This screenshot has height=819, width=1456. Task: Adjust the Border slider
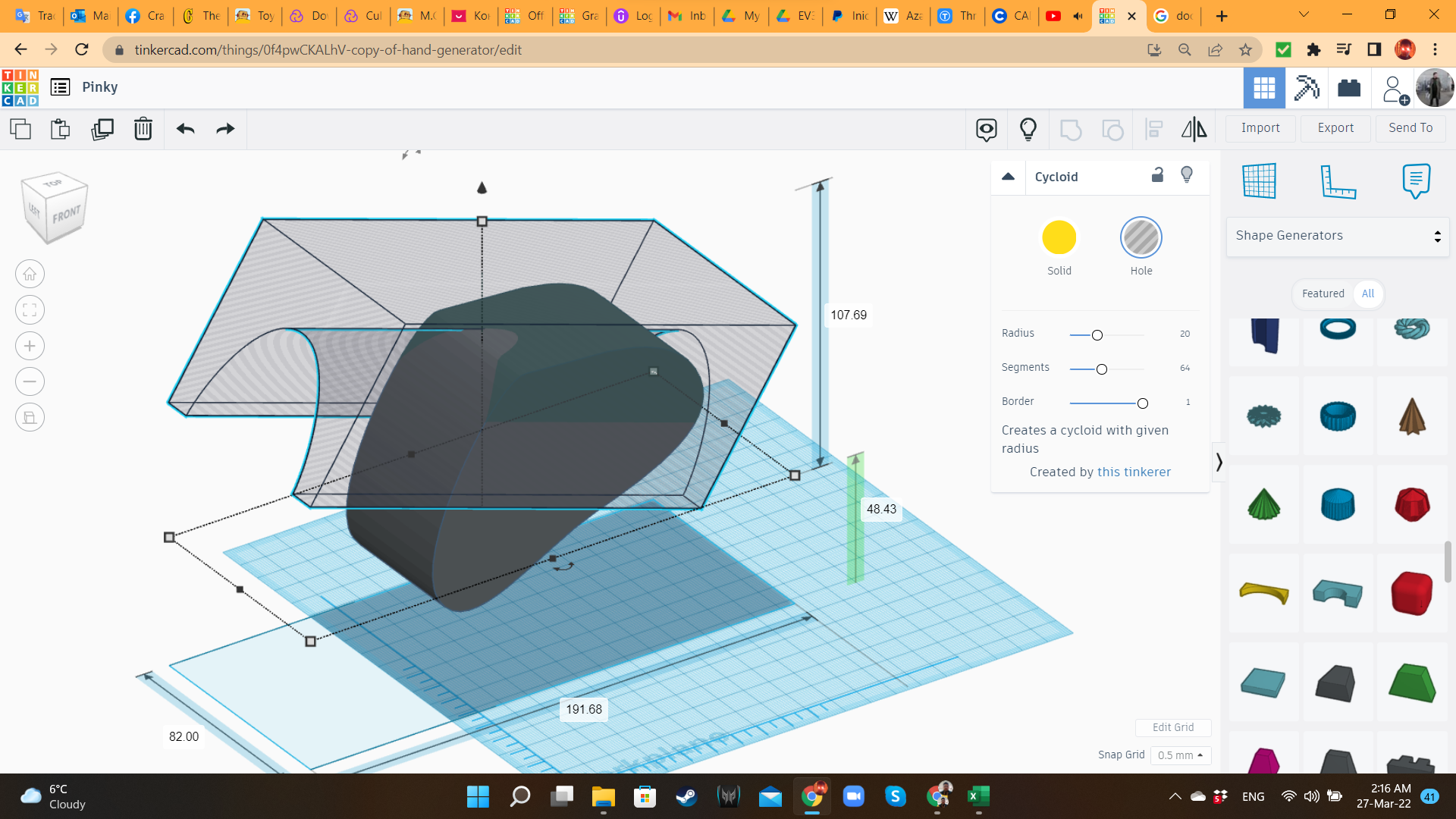(1142, 403)
